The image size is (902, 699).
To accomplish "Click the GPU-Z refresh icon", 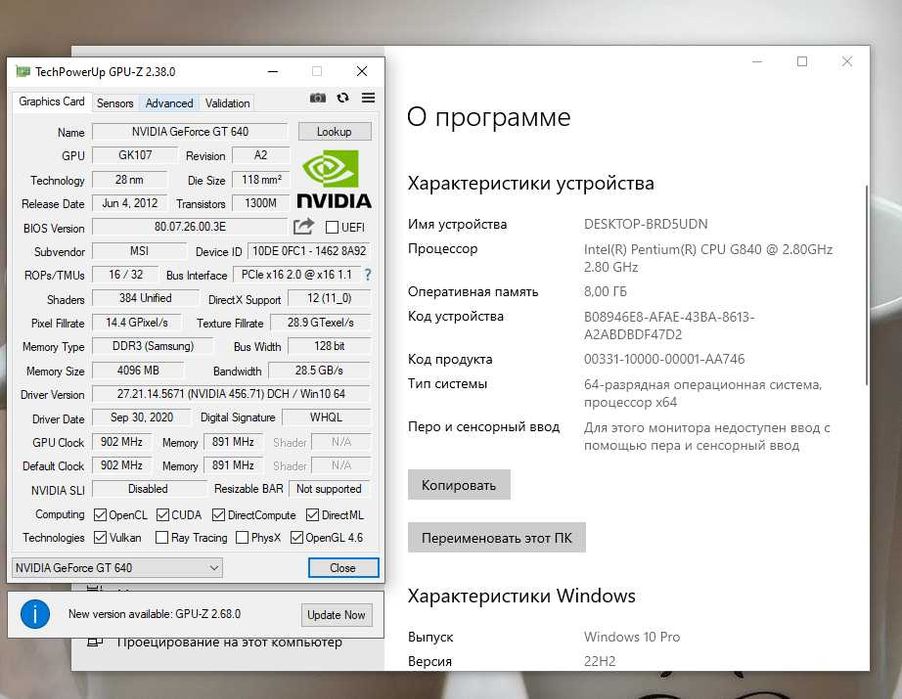I will tap(343, 98).
